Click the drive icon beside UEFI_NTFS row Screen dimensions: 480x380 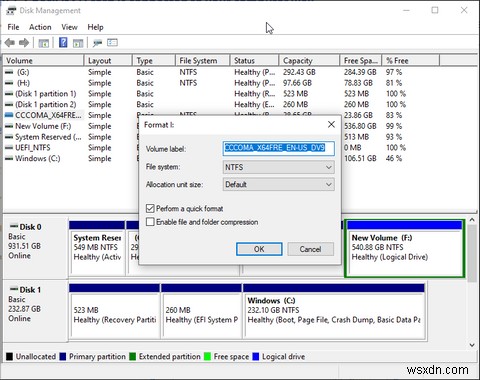[x=9, y=147]
